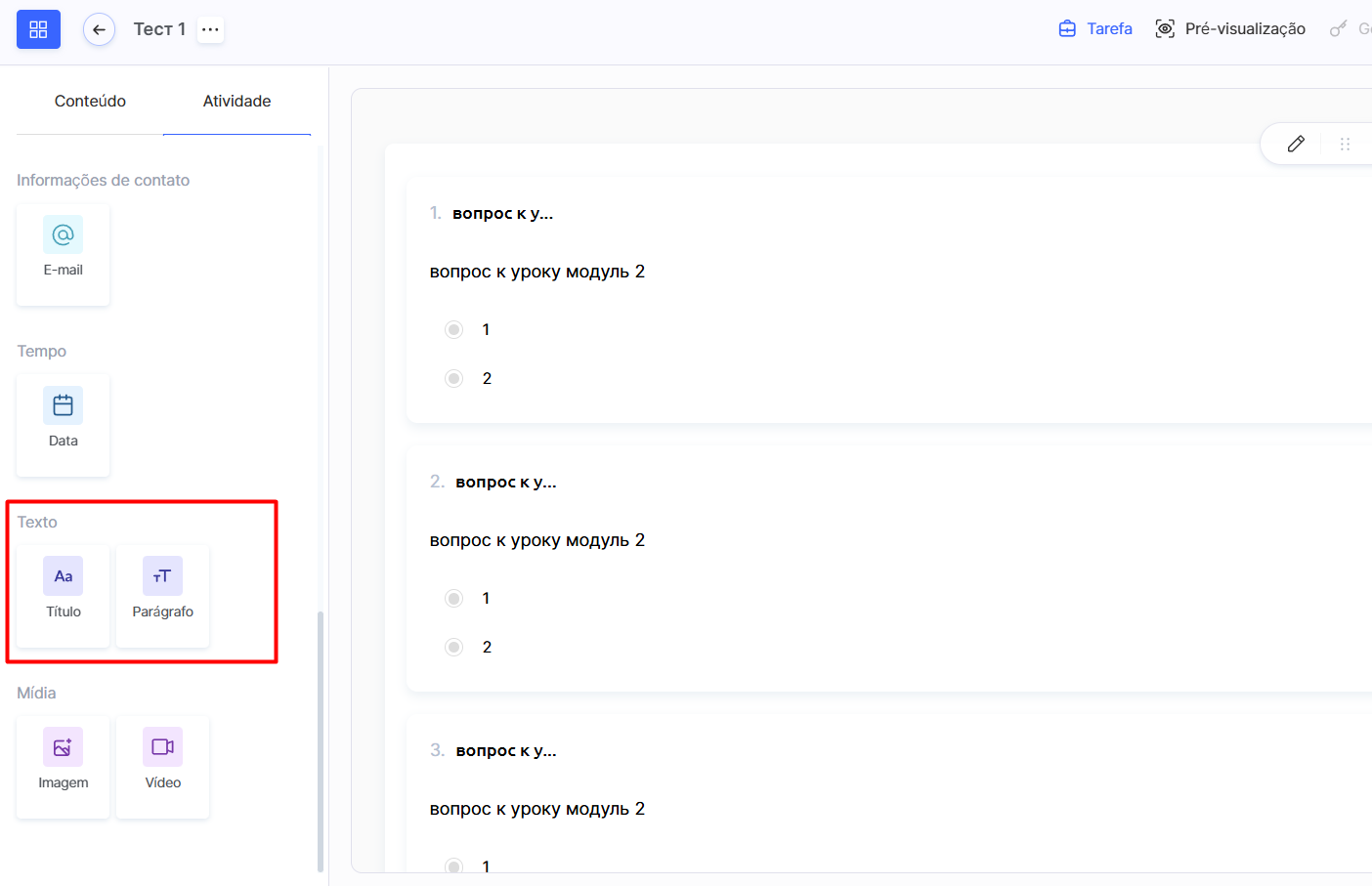Open the three-dots menu beside Тест 1
This screenshot has width=1372, height=886.
pyautogui.click(x=210, y=29)
